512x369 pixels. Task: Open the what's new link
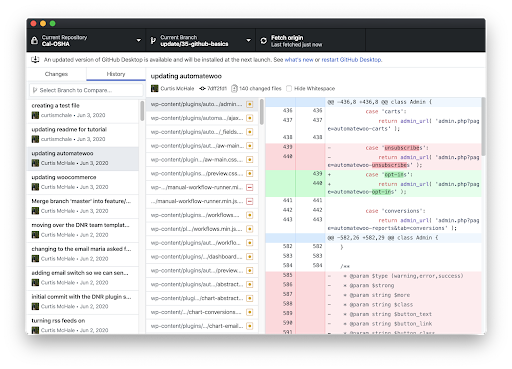tap(299, 60)
